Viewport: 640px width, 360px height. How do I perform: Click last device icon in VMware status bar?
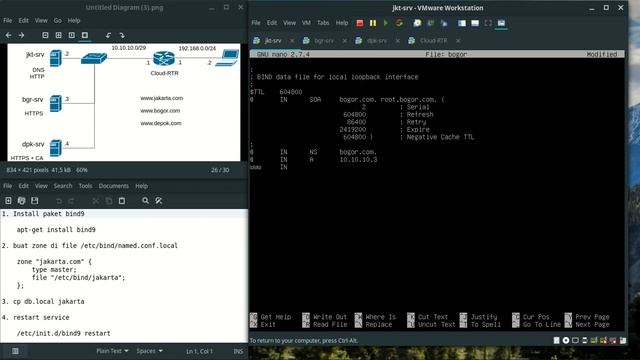(622, 340)
